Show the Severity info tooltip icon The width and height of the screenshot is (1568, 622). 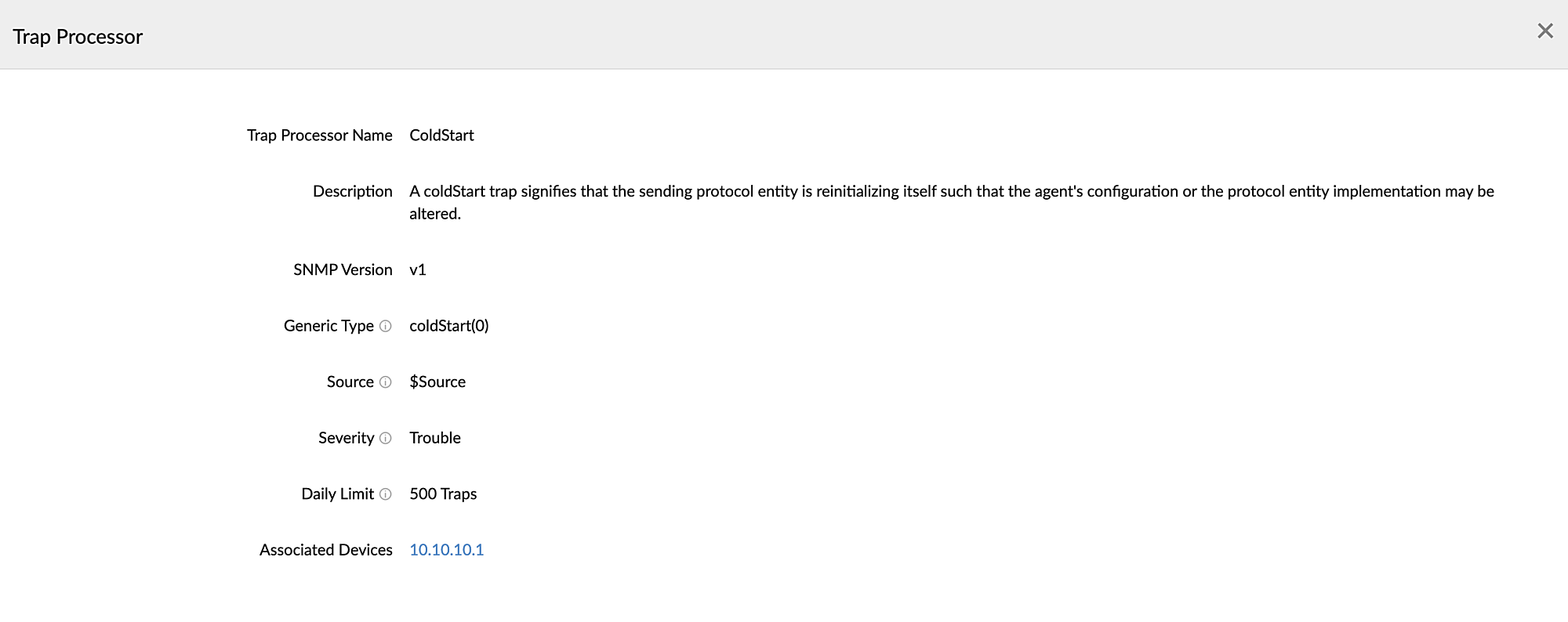[385, 438]
